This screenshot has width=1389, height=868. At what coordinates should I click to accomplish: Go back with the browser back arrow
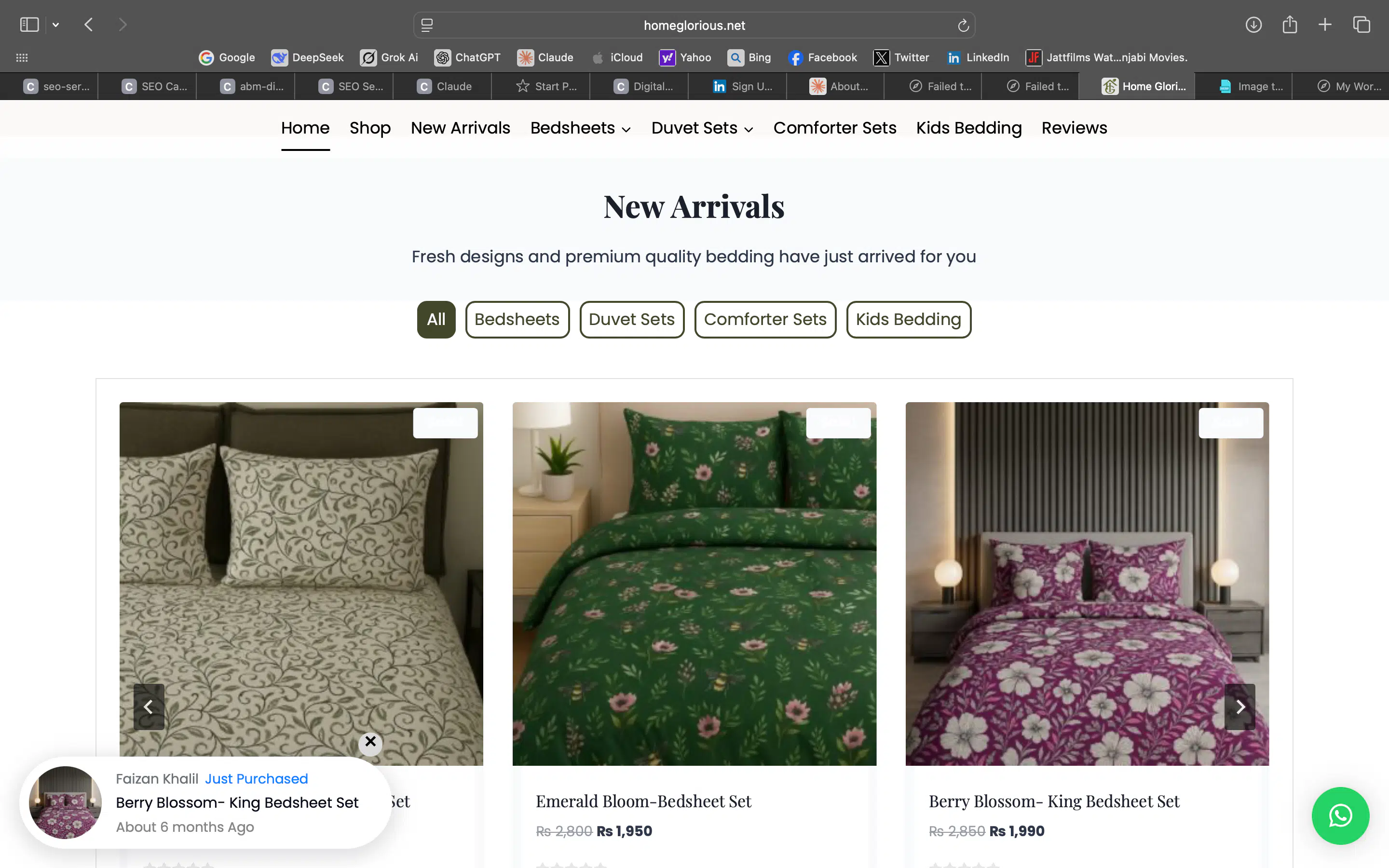pyautogui.click(x=88, y=25)
